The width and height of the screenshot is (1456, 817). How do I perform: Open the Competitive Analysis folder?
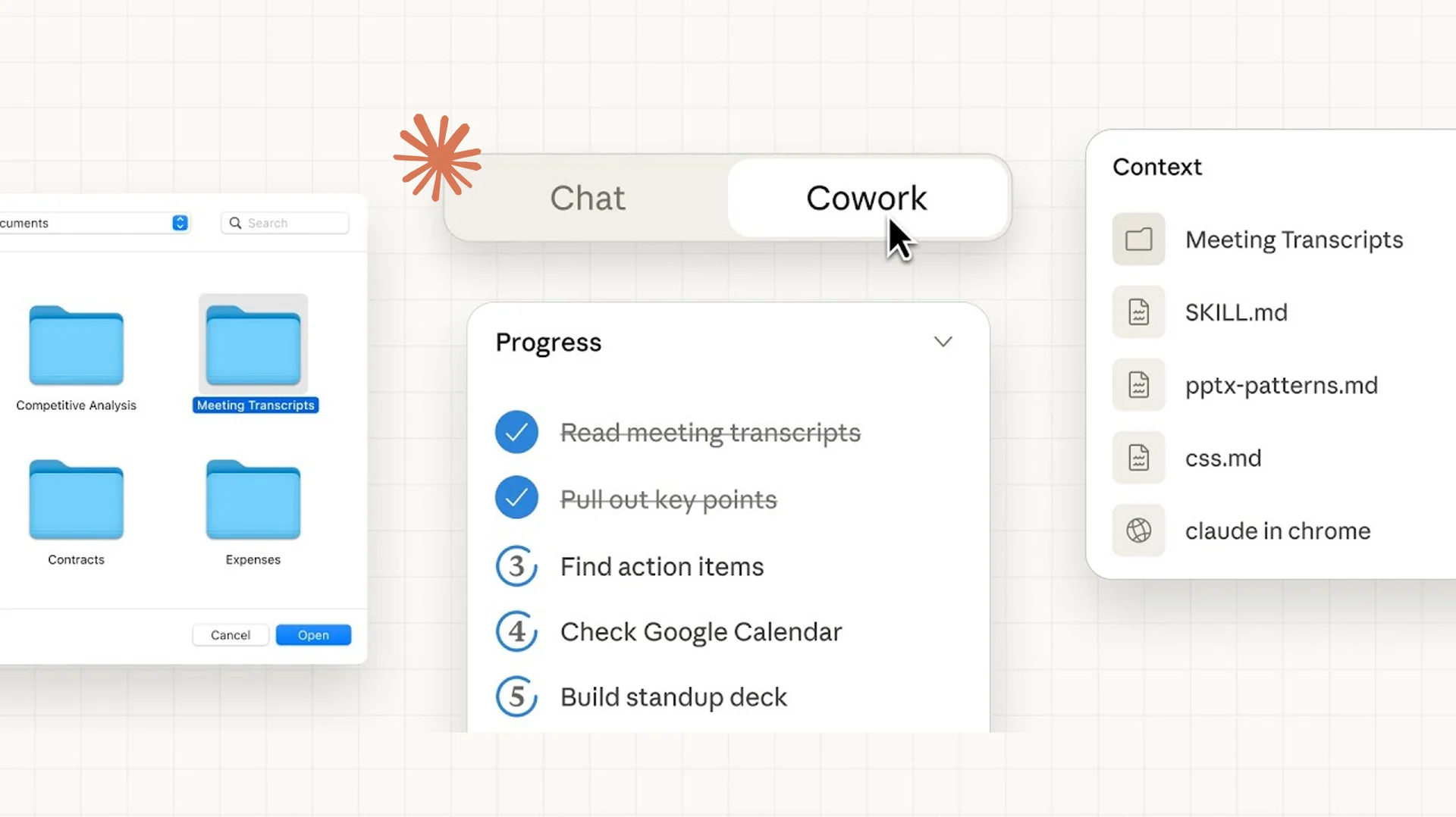point(76,347)
